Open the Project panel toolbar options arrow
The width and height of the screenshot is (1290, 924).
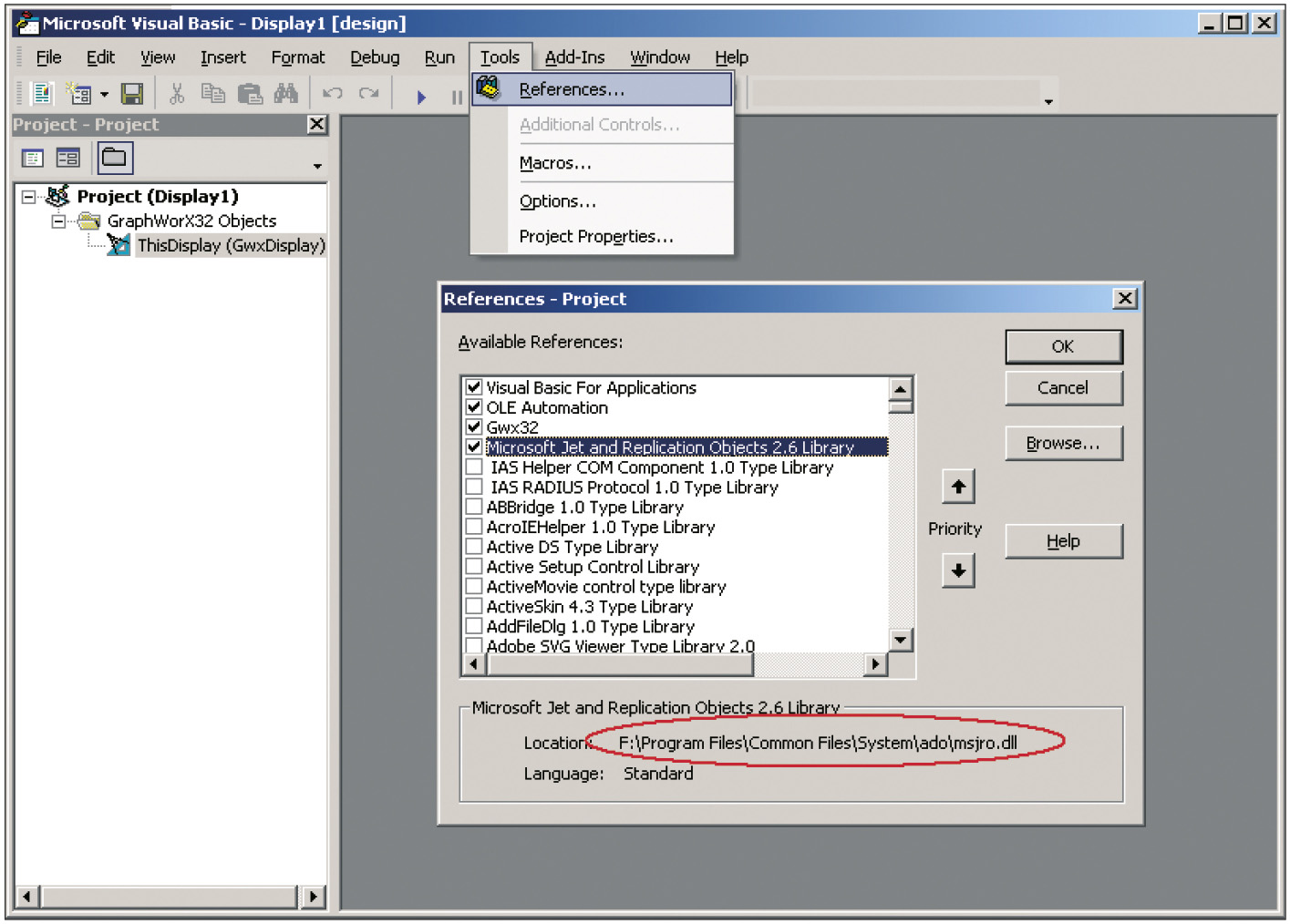pyautogui.click(x=317, y=166)
